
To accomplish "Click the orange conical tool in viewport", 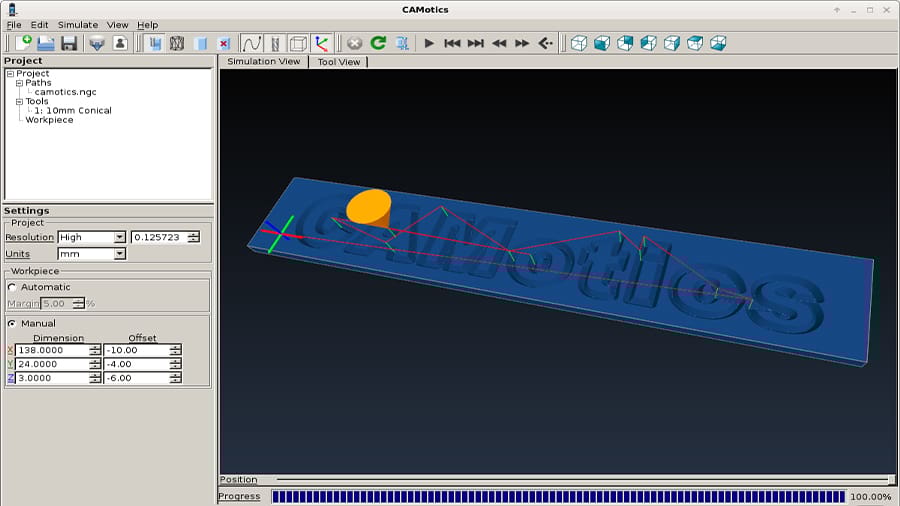I will 369,209.
